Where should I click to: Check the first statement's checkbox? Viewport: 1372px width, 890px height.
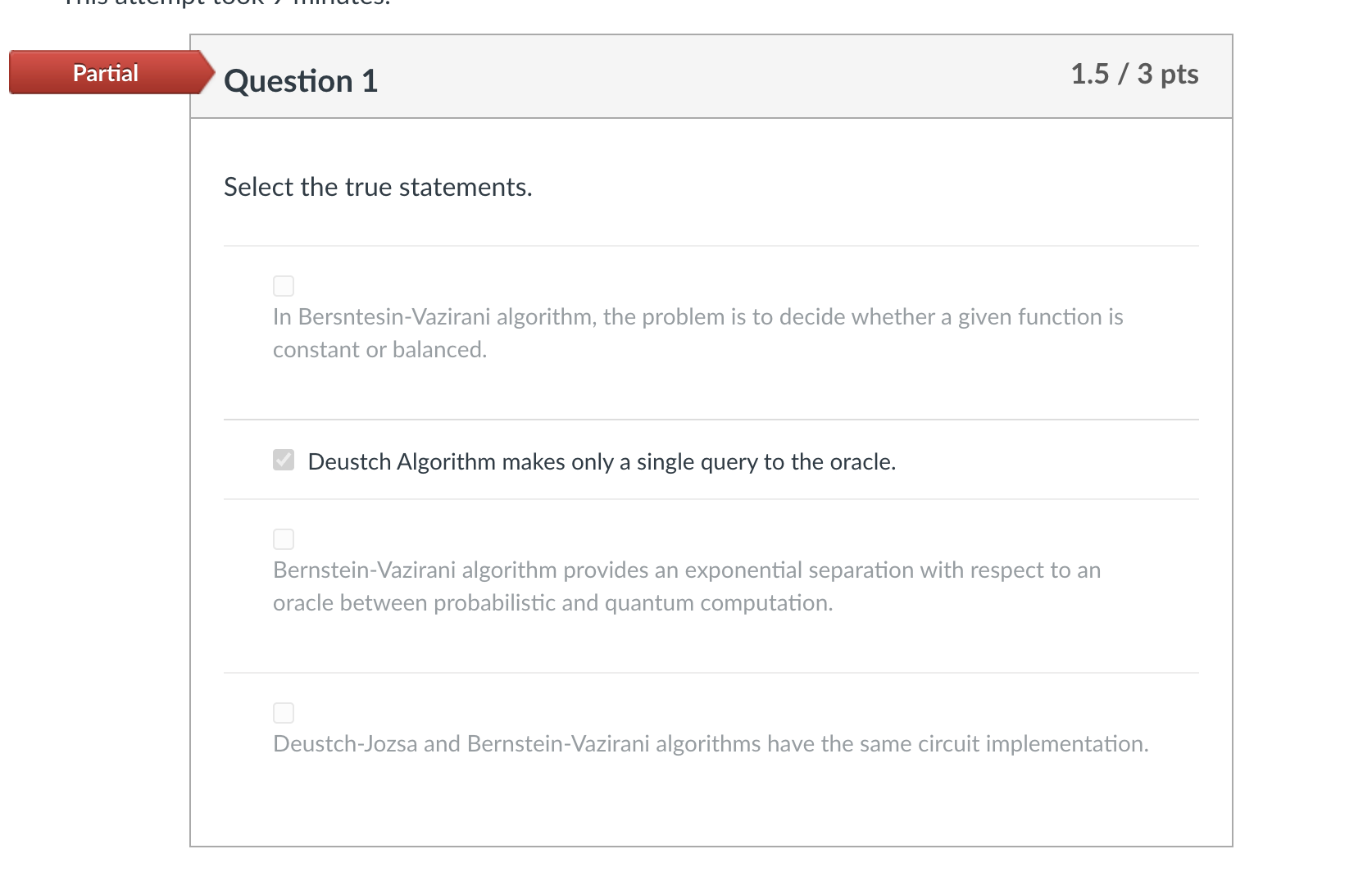(x=283, y=285)
